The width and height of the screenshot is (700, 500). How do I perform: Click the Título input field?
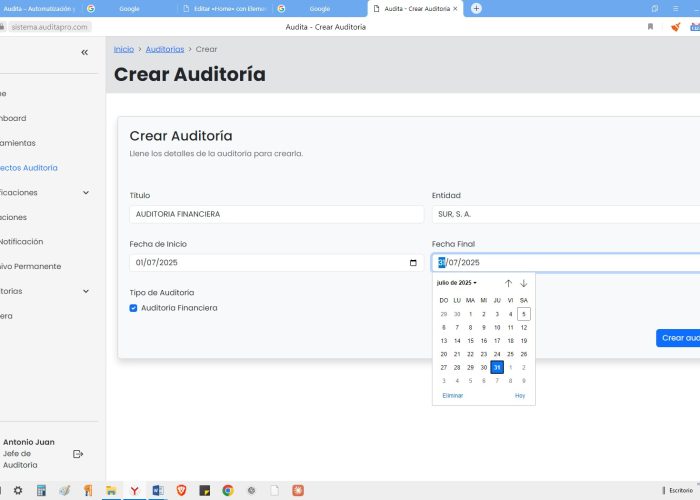pos(276,214)
